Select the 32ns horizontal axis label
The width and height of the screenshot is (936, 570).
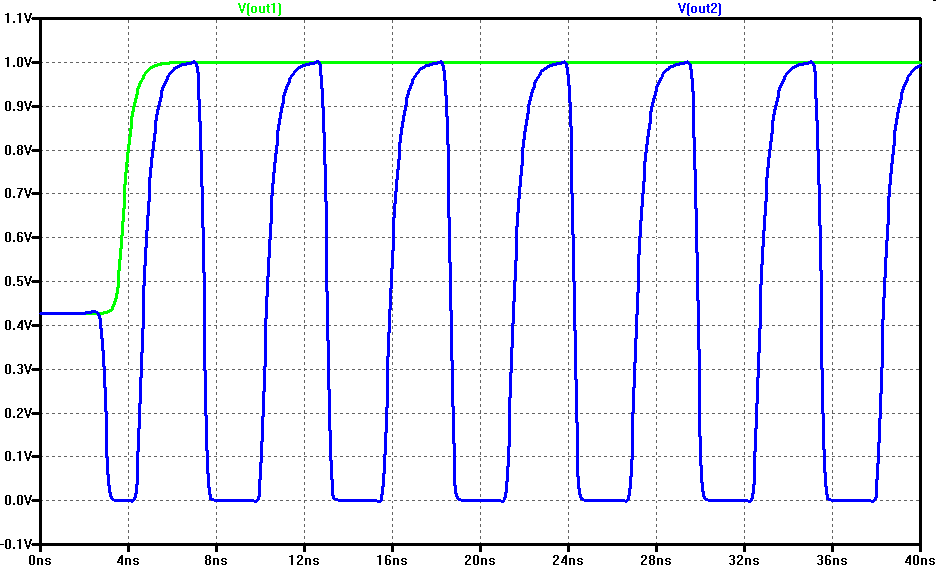[744, 559]
